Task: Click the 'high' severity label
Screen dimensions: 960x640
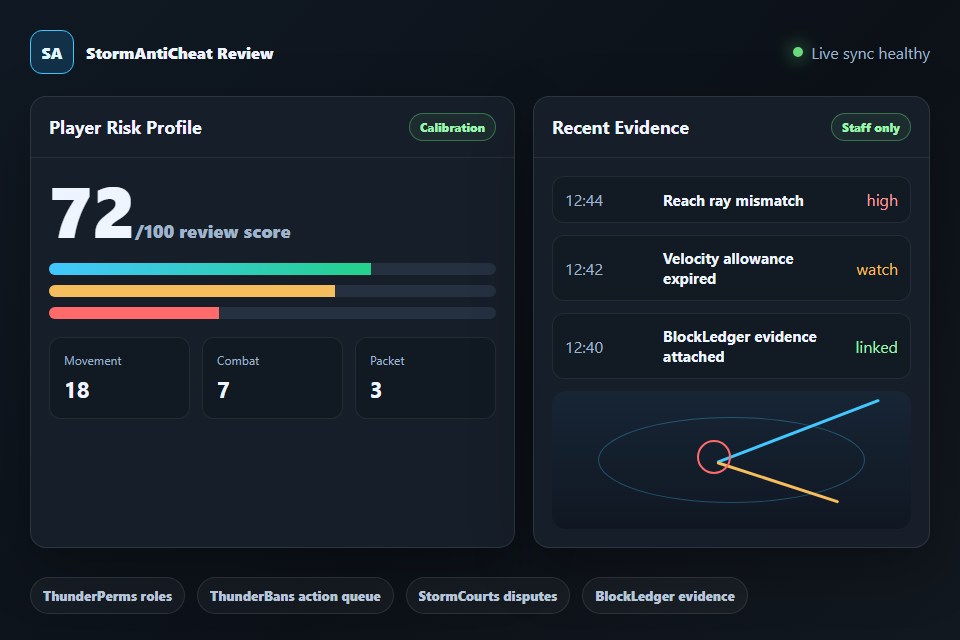Action: click(882, 200)
